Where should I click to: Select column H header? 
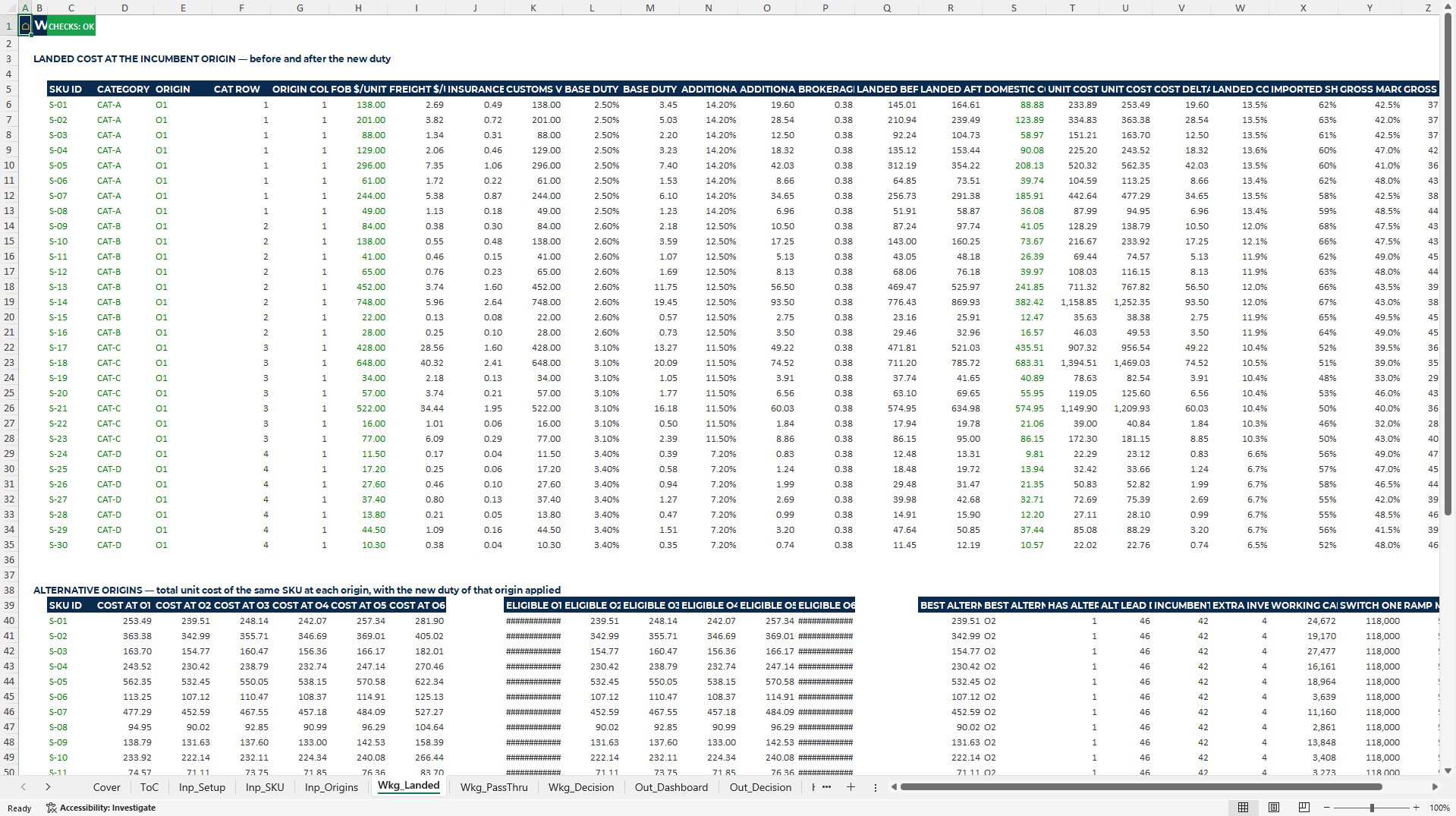pyautogui.click(x=358, y=8)
